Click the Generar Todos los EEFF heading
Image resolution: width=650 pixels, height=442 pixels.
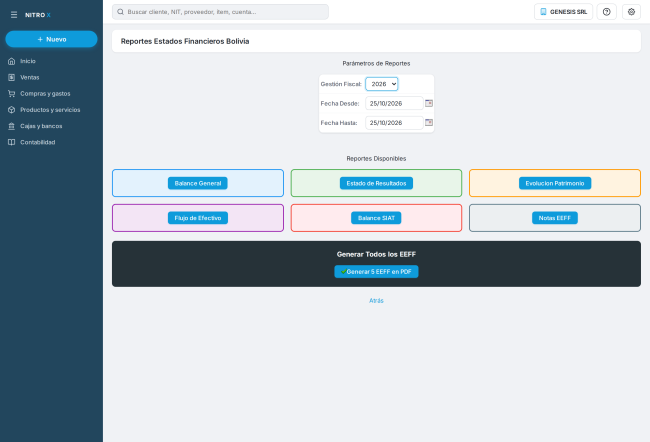click(376, 255)
